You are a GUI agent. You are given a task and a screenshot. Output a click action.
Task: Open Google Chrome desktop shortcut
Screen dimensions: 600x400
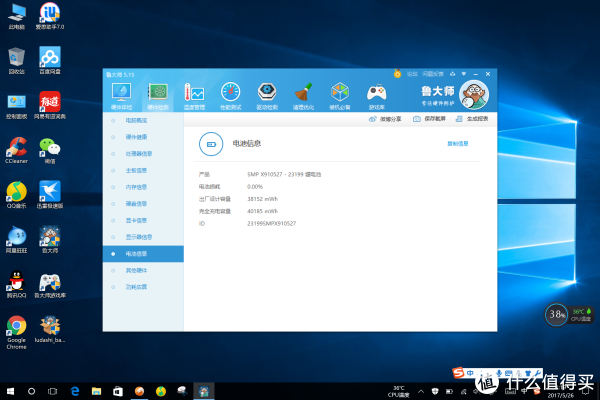pos(16,331)
